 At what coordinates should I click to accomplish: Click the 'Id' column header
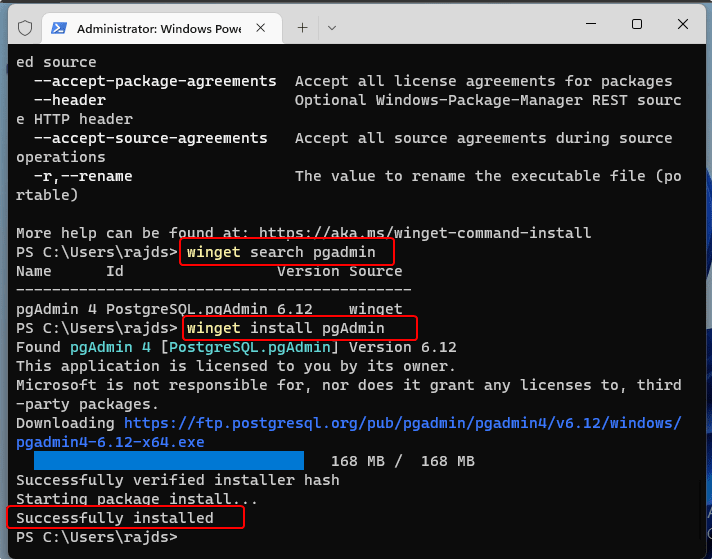click(x=115, y=271)
